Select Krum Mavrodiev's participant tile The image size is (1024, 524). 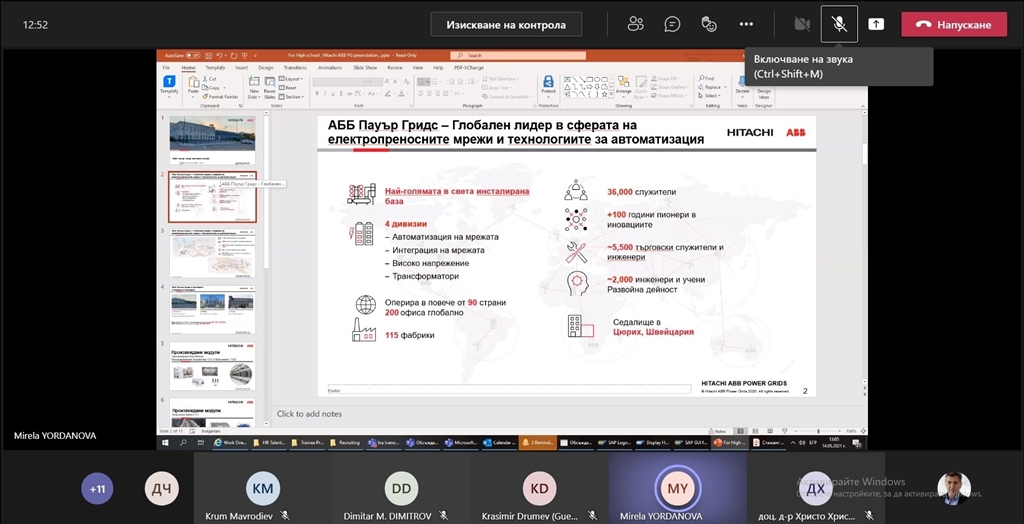click(262, 490)
